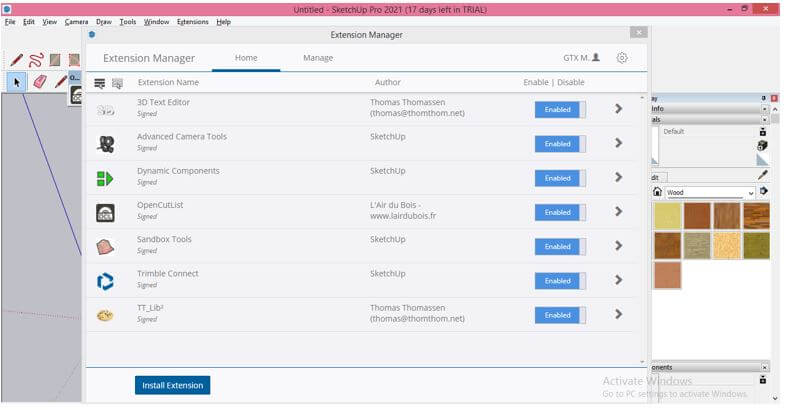Open the Draw menu

[x=104, y=22]
